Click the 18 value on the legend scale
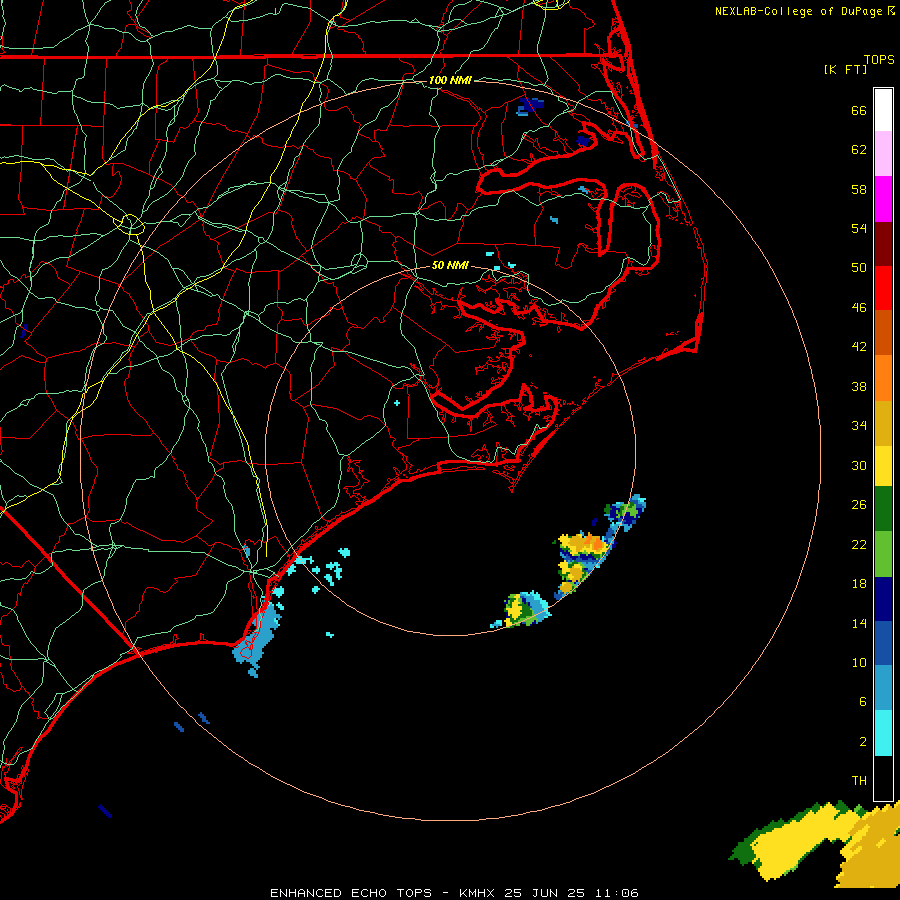The height and width of the screenshot is (900, 900). point(859,584)
